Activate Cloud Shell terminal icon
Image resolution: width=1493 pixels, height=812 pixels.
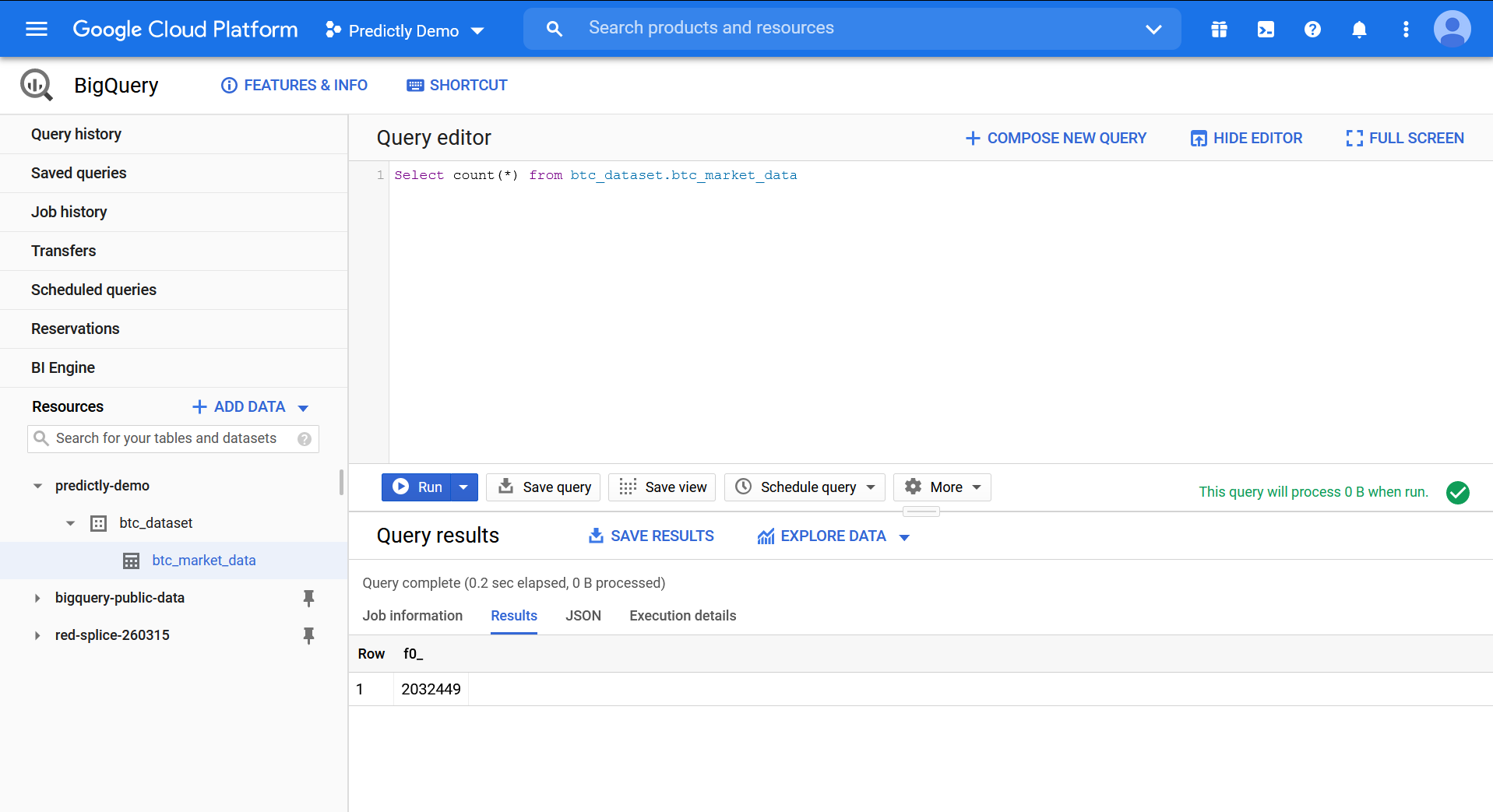(1266, 30)
